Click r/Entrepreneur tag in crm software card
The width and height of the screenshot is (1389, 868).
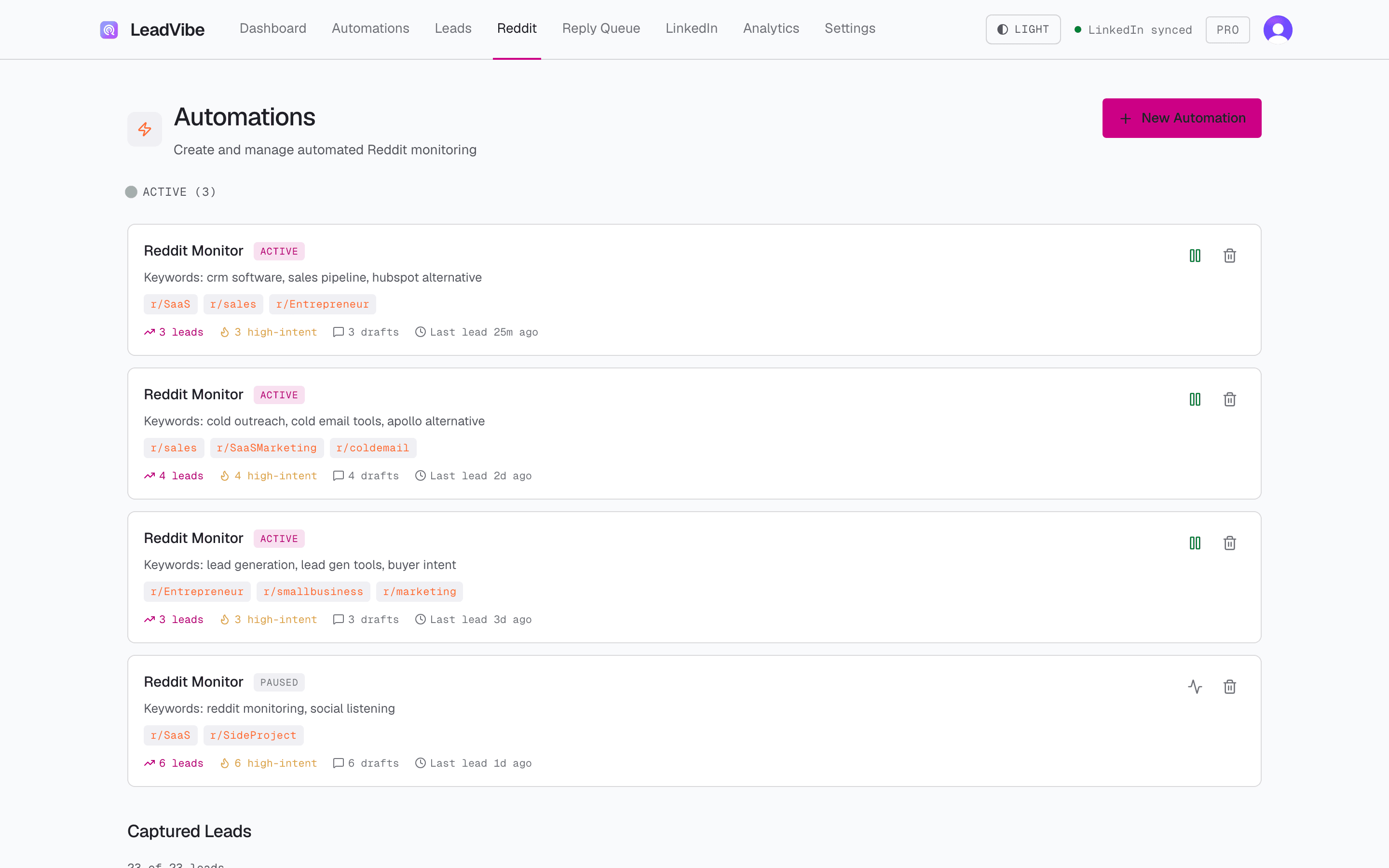[323, 304]
